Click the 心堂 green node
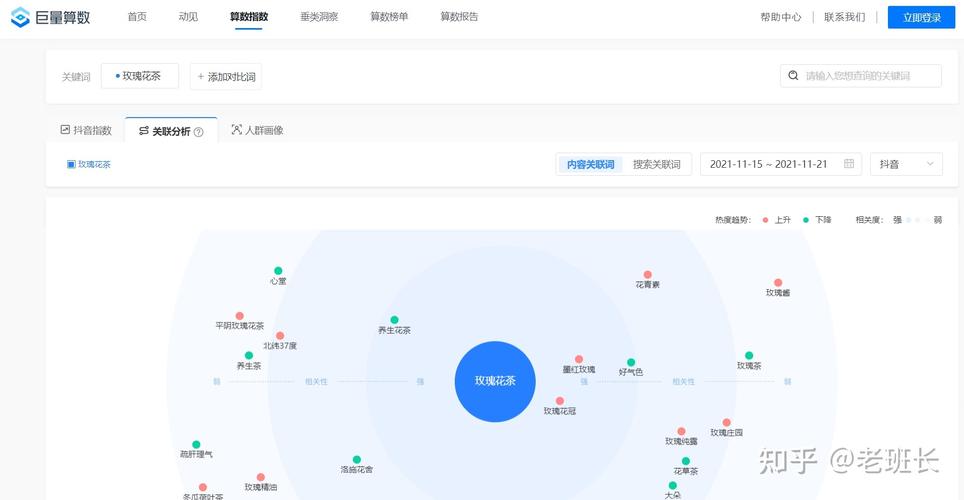The image size is (964, 500). pyautogui.click(x=278, y=271)
